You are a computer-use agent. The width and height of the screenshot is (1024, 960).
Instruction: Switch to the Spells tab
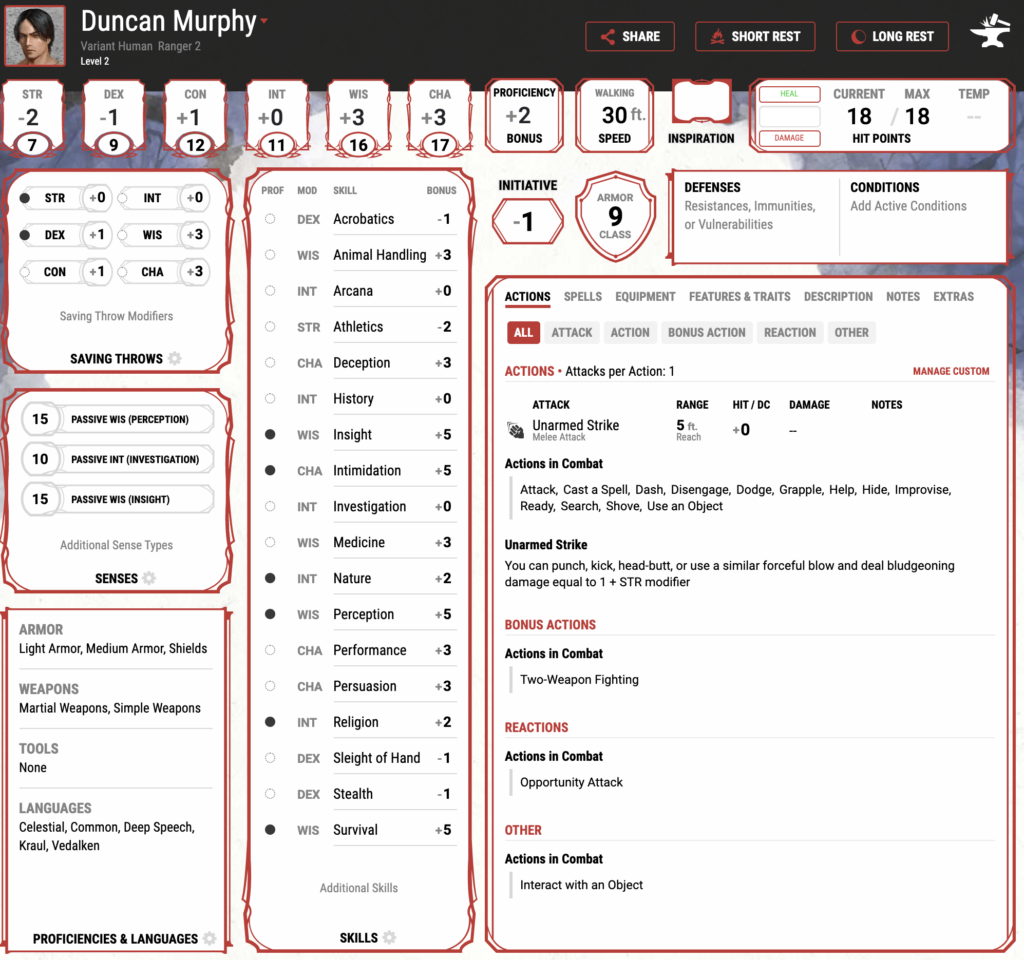582,297
